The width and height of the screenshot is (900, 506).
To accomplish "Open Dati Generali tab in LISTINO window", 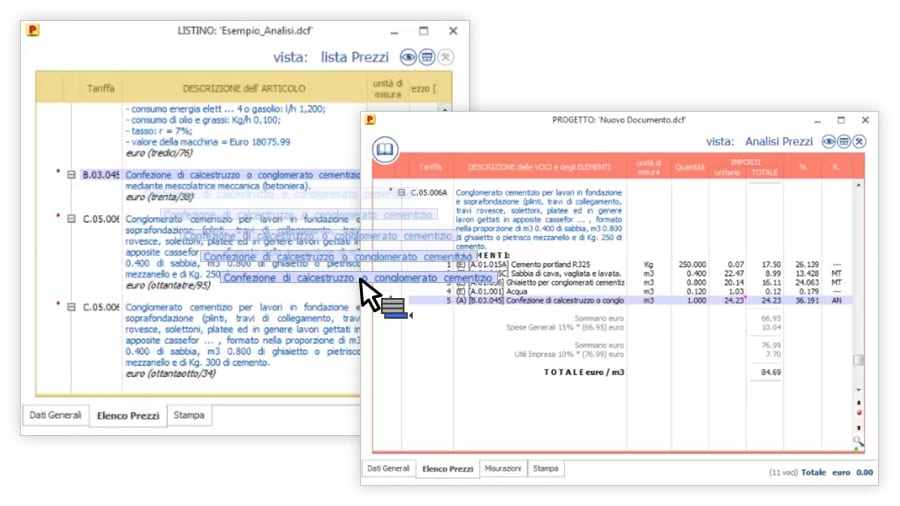I will [54, 414].
